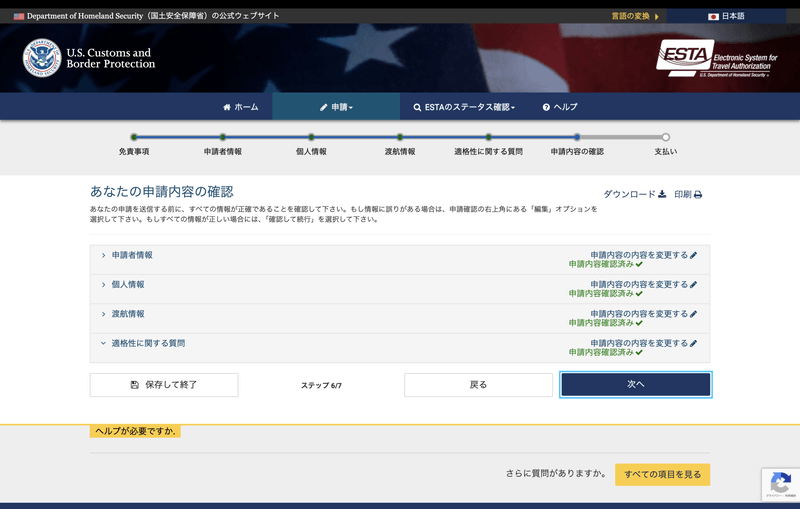Click the 免責事項 progress step
The image size is (800, 509).
[134, 137]
